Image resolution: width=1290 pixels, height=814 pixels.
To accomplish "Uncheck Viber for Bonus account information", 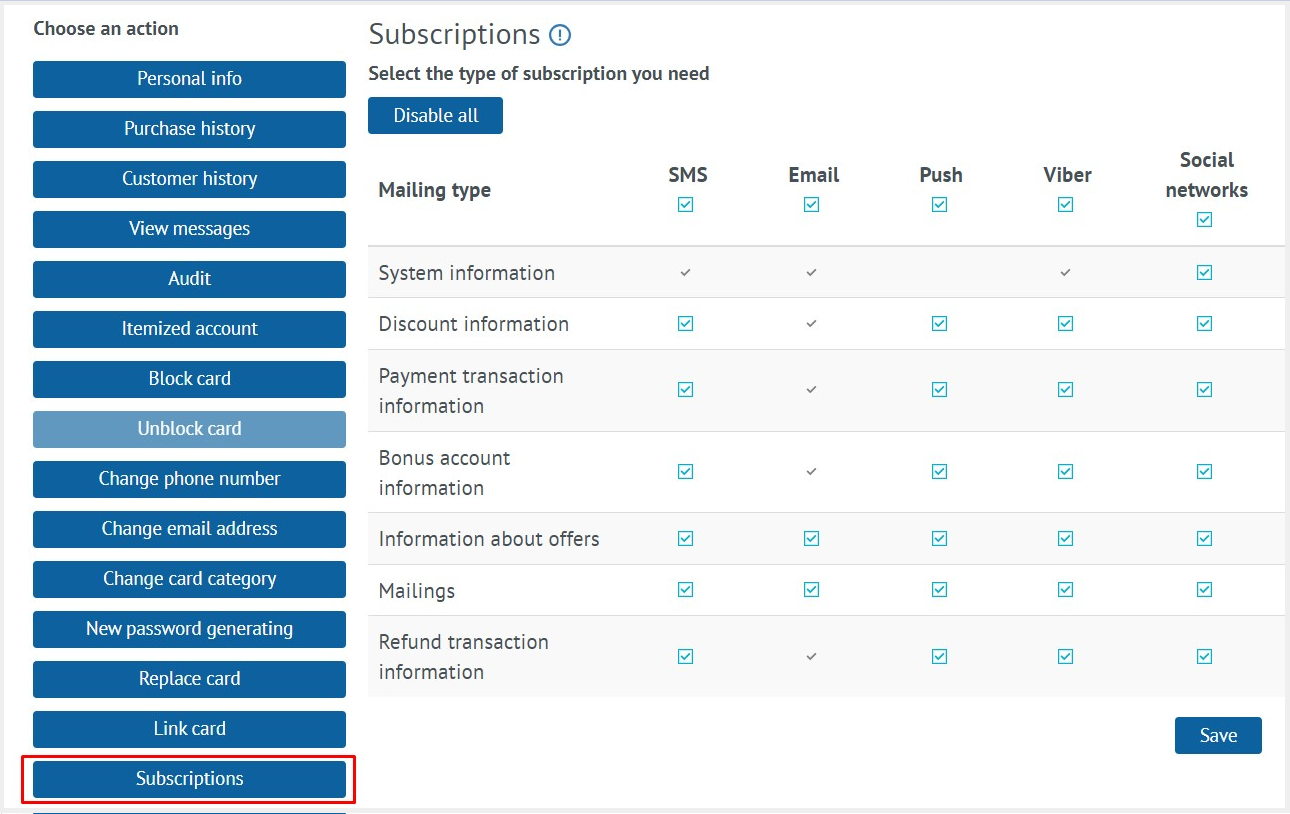I will pos(1065,471).
